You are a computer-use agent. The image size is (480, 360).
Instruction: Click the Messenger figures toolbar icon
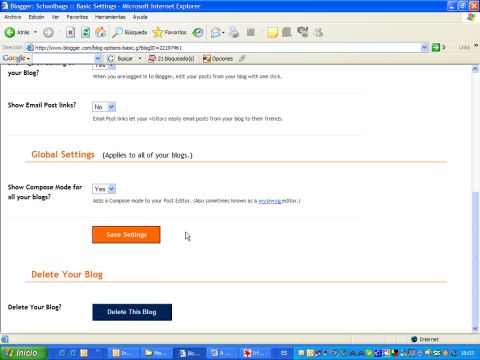pos(318,32)
